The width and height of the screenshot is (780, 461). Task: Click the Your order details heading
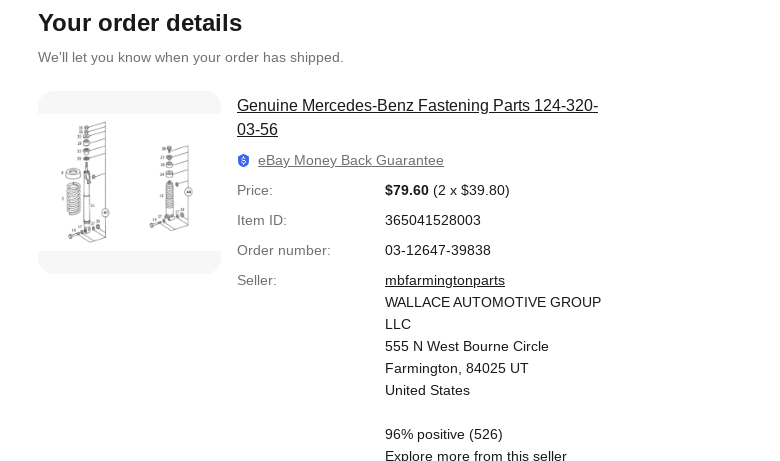(140, 23)
